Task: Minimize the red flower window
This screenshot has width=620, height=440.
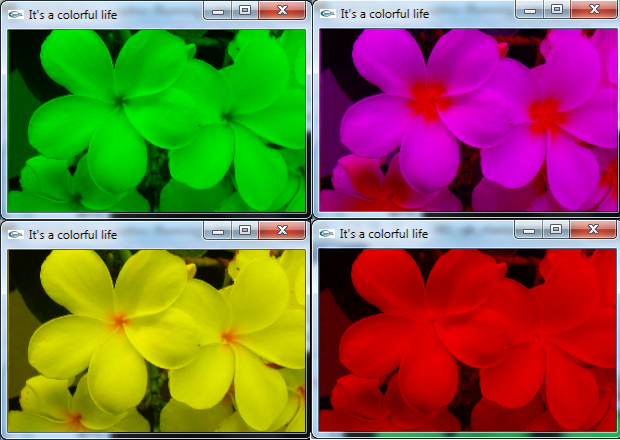Action: tap(529, 230)
